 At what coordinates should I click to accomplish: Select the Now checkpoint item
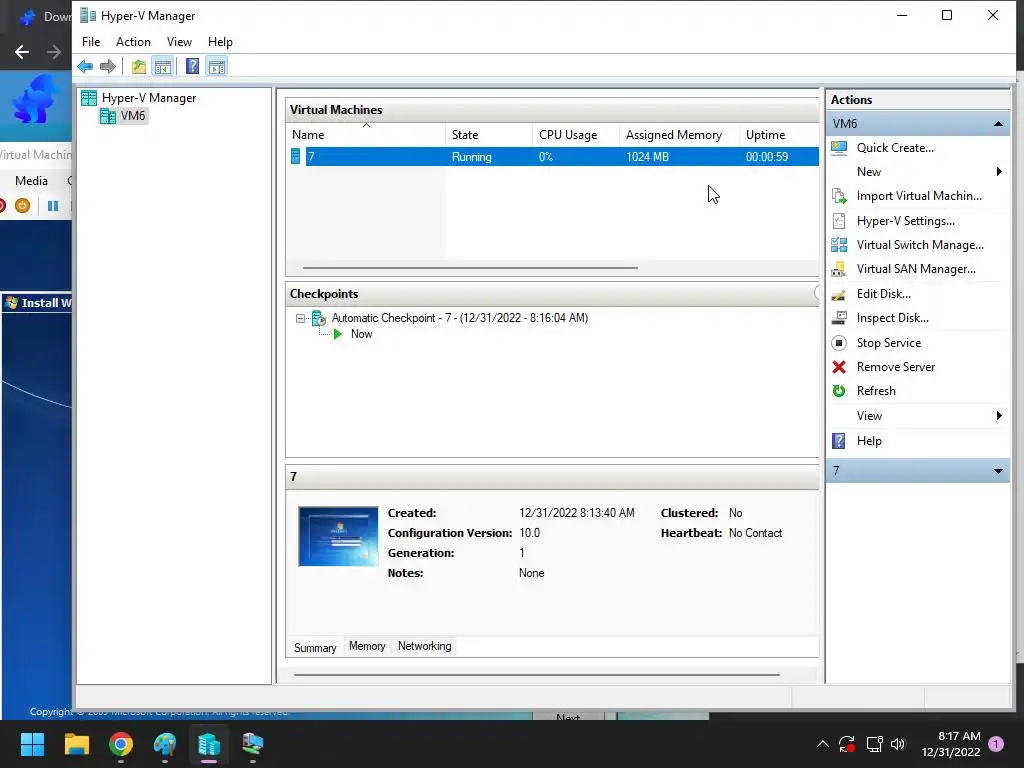pyautogui.click(x=361, y=334)
